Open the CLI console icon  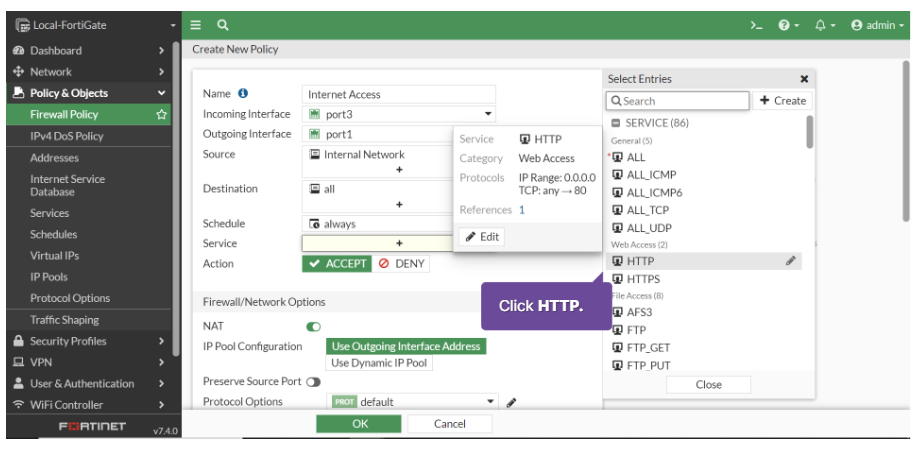point(757,25)
